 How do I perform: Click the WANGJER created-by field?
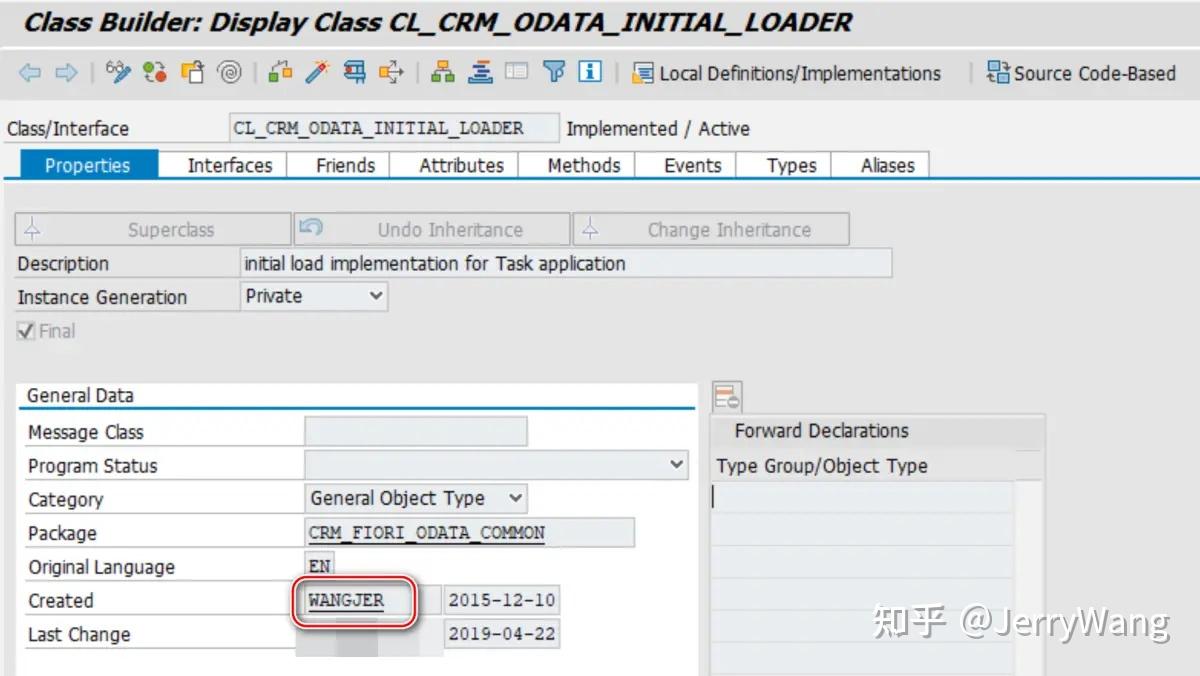point(352,600)
